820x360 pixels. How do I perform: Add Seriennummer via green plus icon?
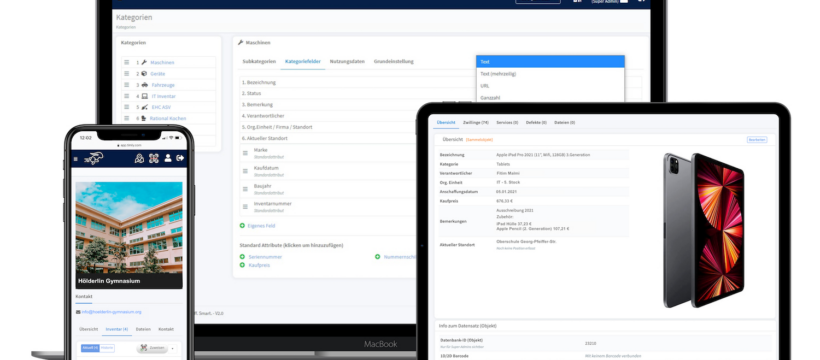242,257
